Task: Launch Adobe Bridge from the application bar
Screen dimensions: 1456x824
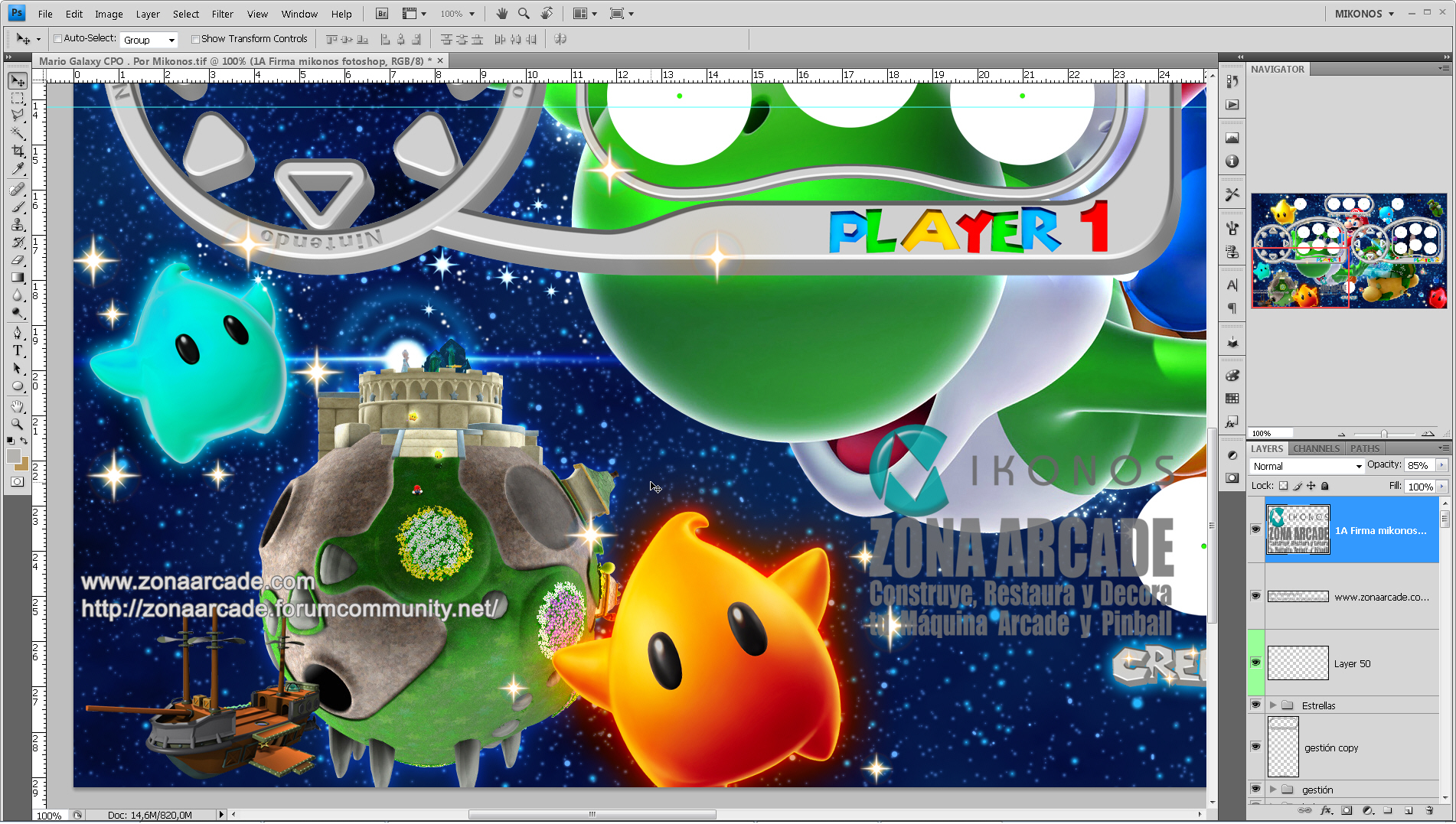Action: coord(382,14)
